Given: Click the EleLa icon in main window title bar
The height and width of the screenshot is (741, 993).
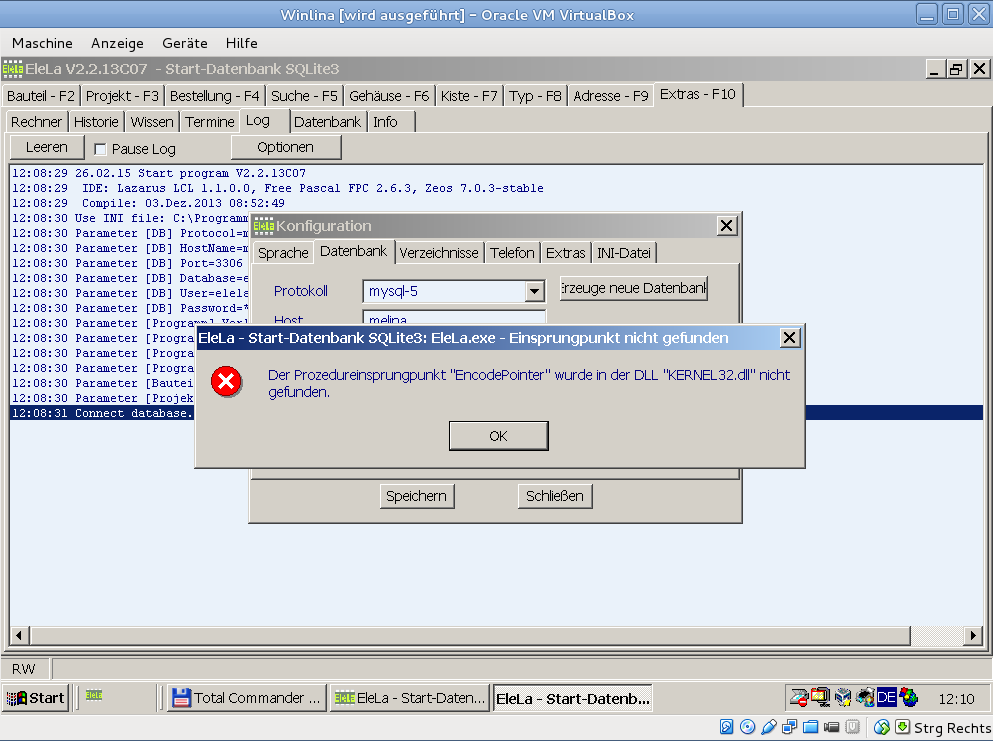Looking at the screenshot, I should tap(13, 68).
